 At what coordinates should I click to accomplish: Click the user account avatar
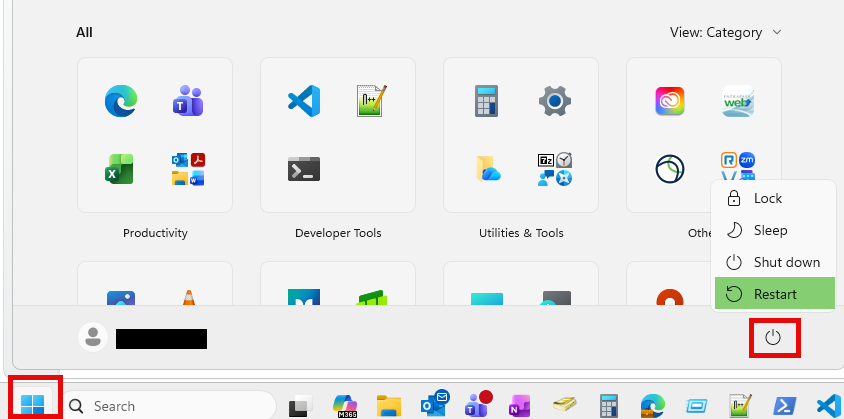pyautogui.click(x=93, y=337)
